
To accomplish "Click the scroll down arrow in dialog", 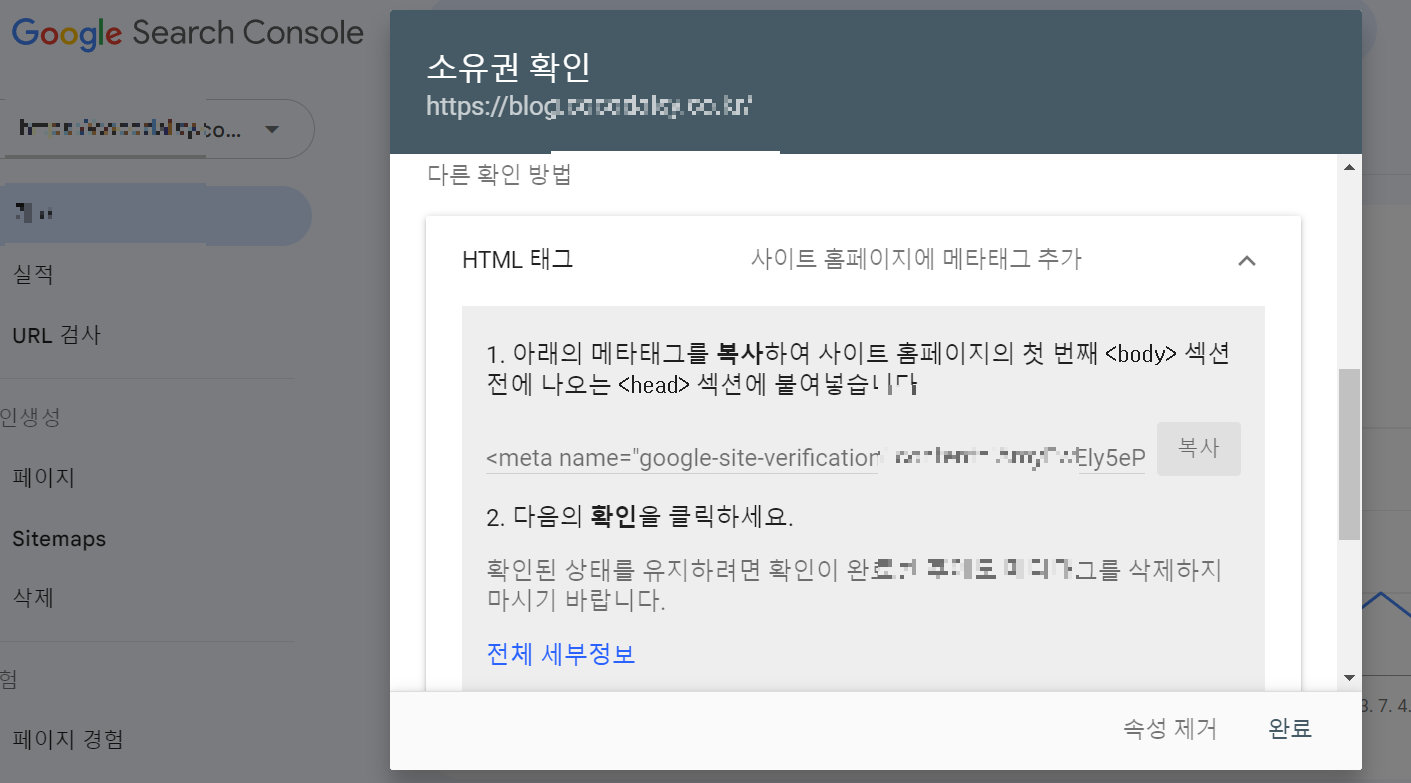I will (1349, 678).
